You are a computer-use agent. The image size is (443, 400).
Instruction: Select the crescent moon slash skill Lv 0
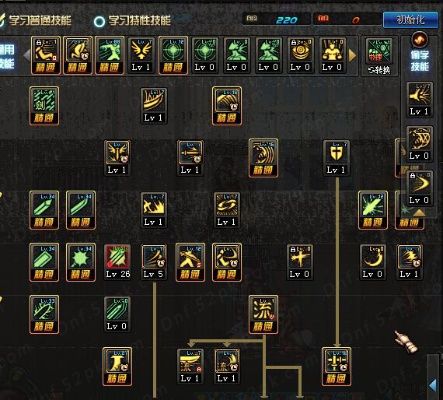(373, 263)
